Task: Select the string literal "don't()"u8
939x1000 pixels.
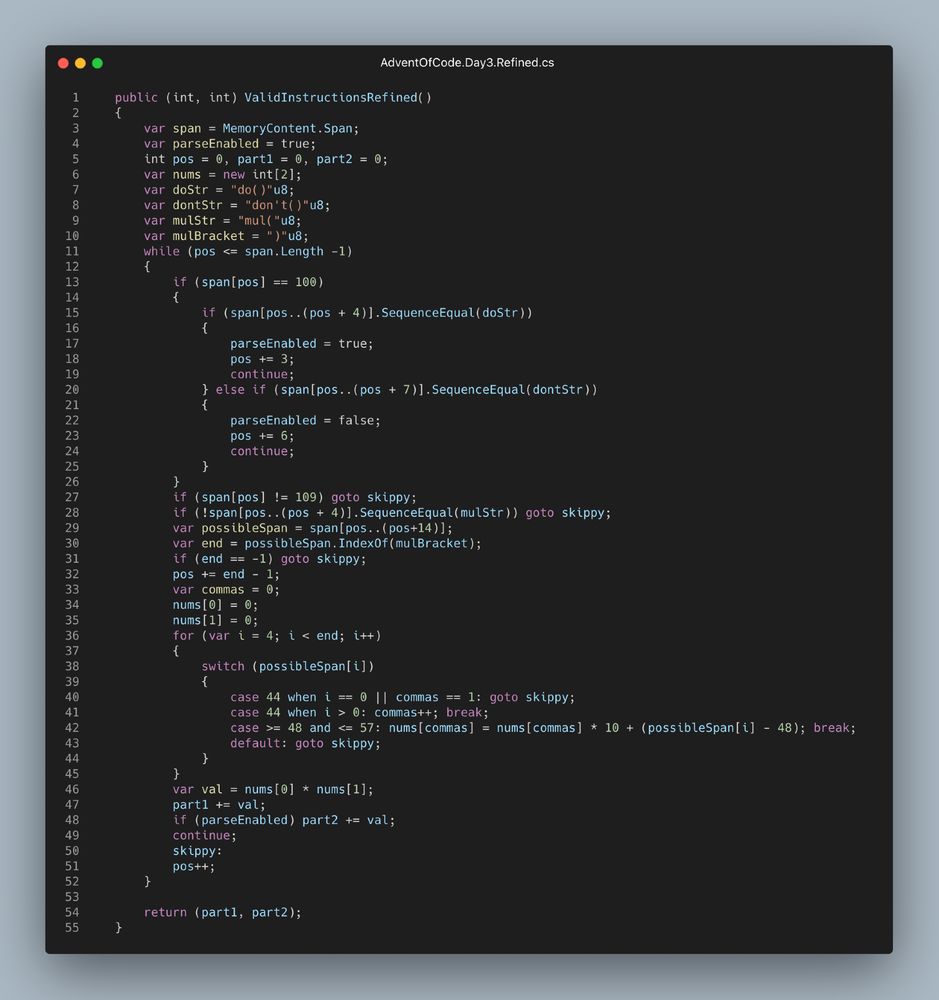Action: coord(288,205)
